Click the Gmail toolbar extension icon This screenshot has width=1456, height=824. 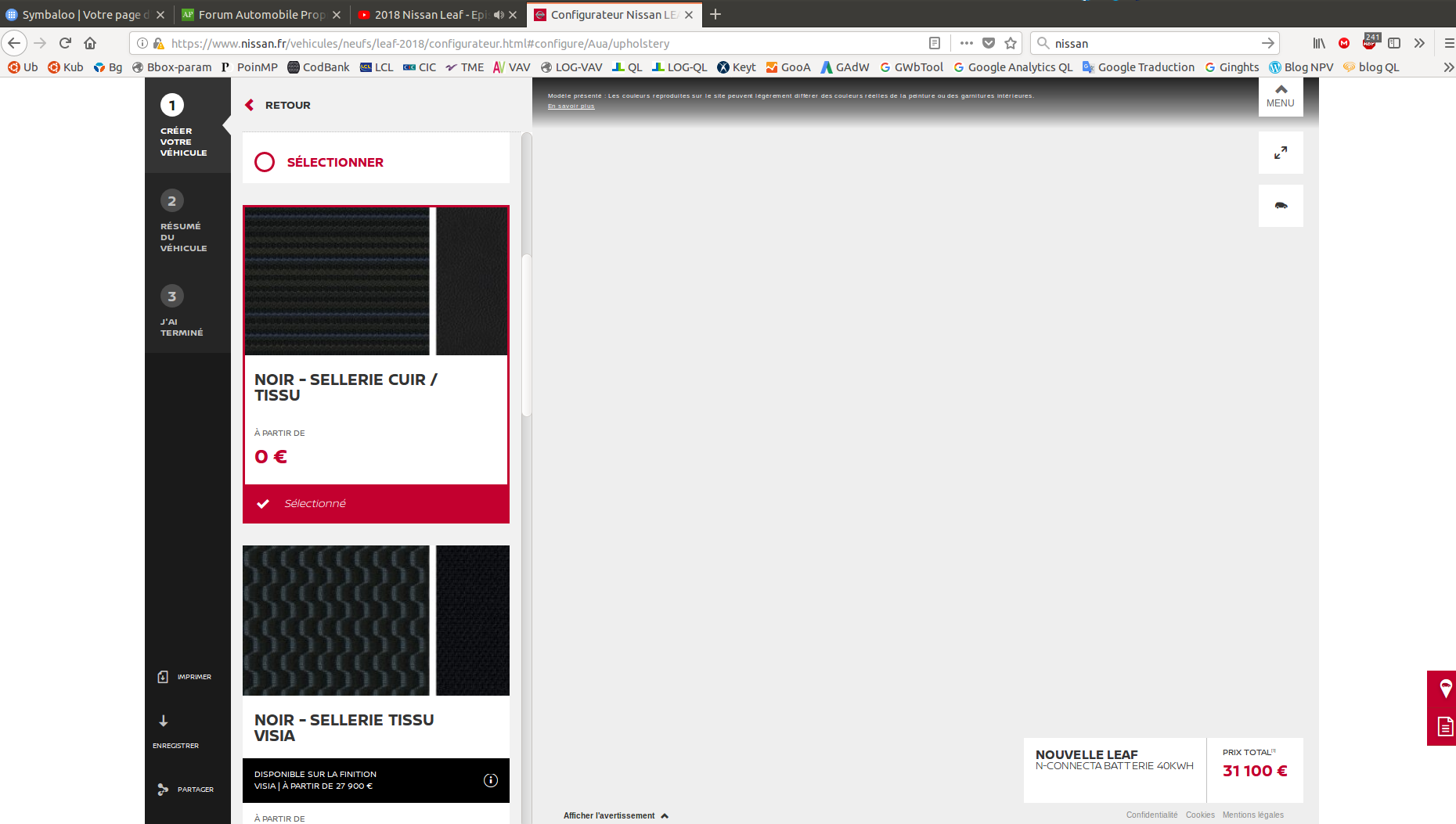(x=1344, y=43)
